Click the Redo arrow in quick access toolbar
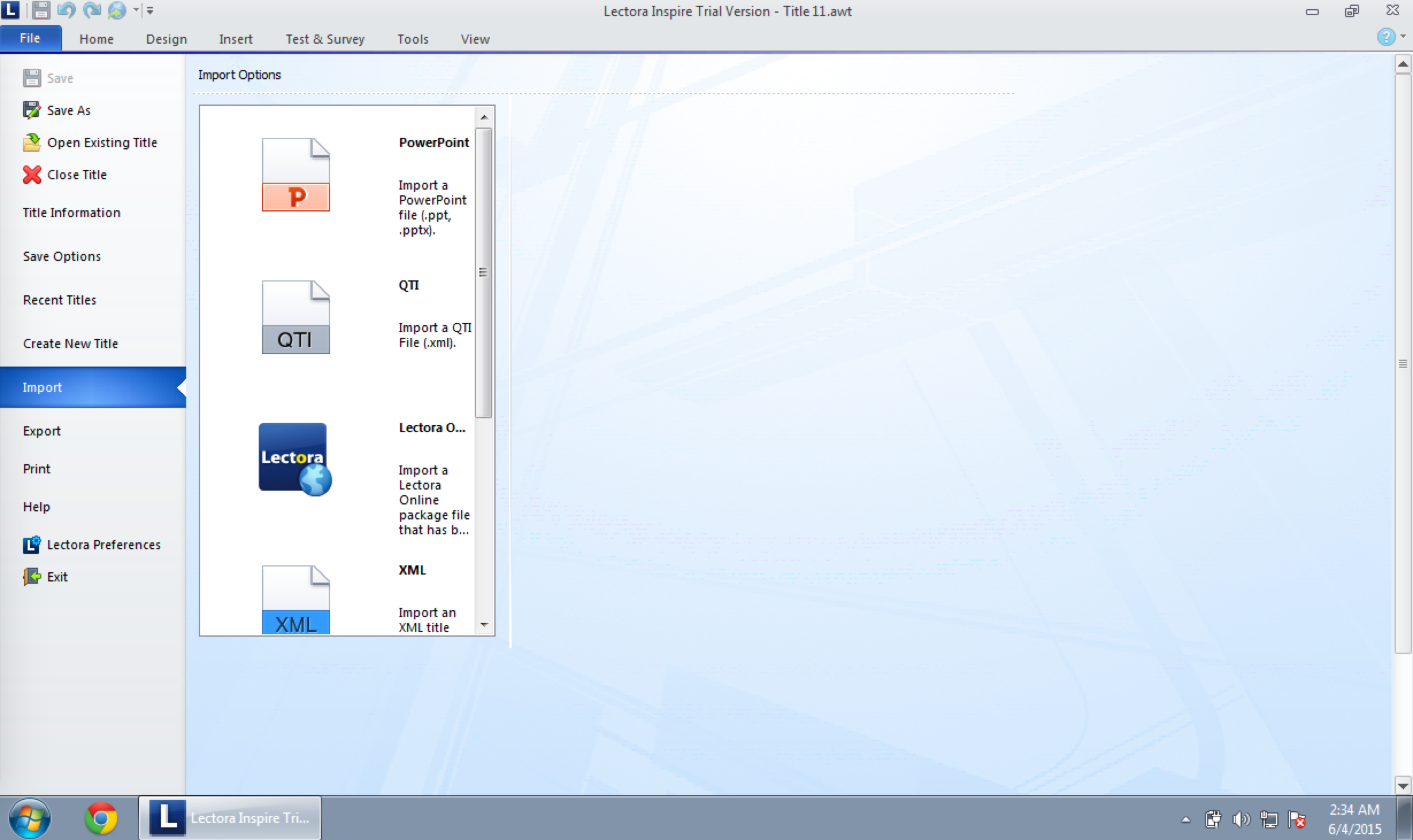 pos(91,10)
